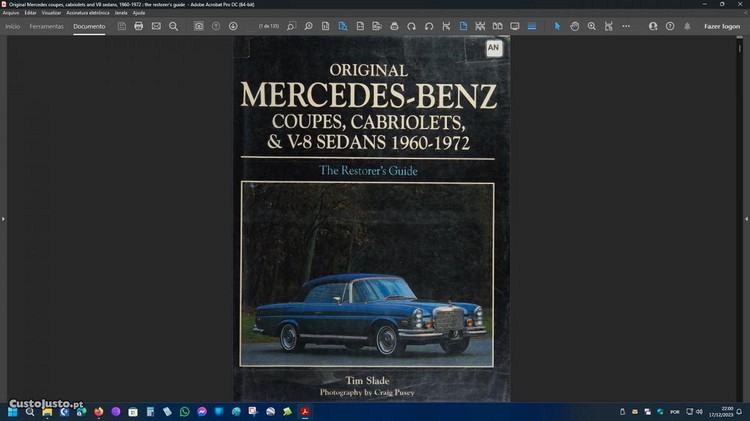This screenshot has height=421, width=750.
Task: Open the notifications bell
Action: tap(687, 26)
